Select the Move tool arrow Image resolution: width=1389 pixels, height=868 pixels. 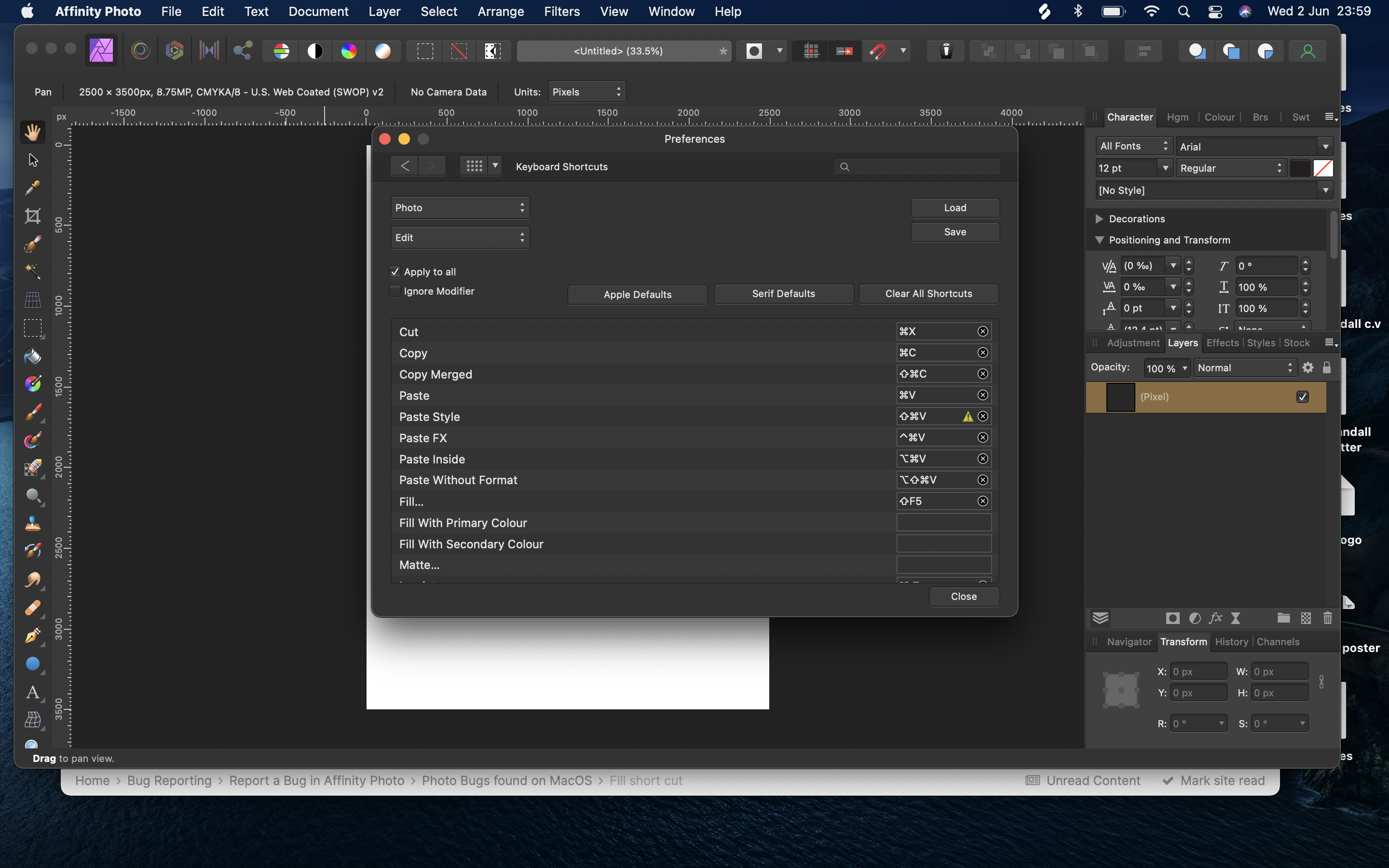(33, 160)
